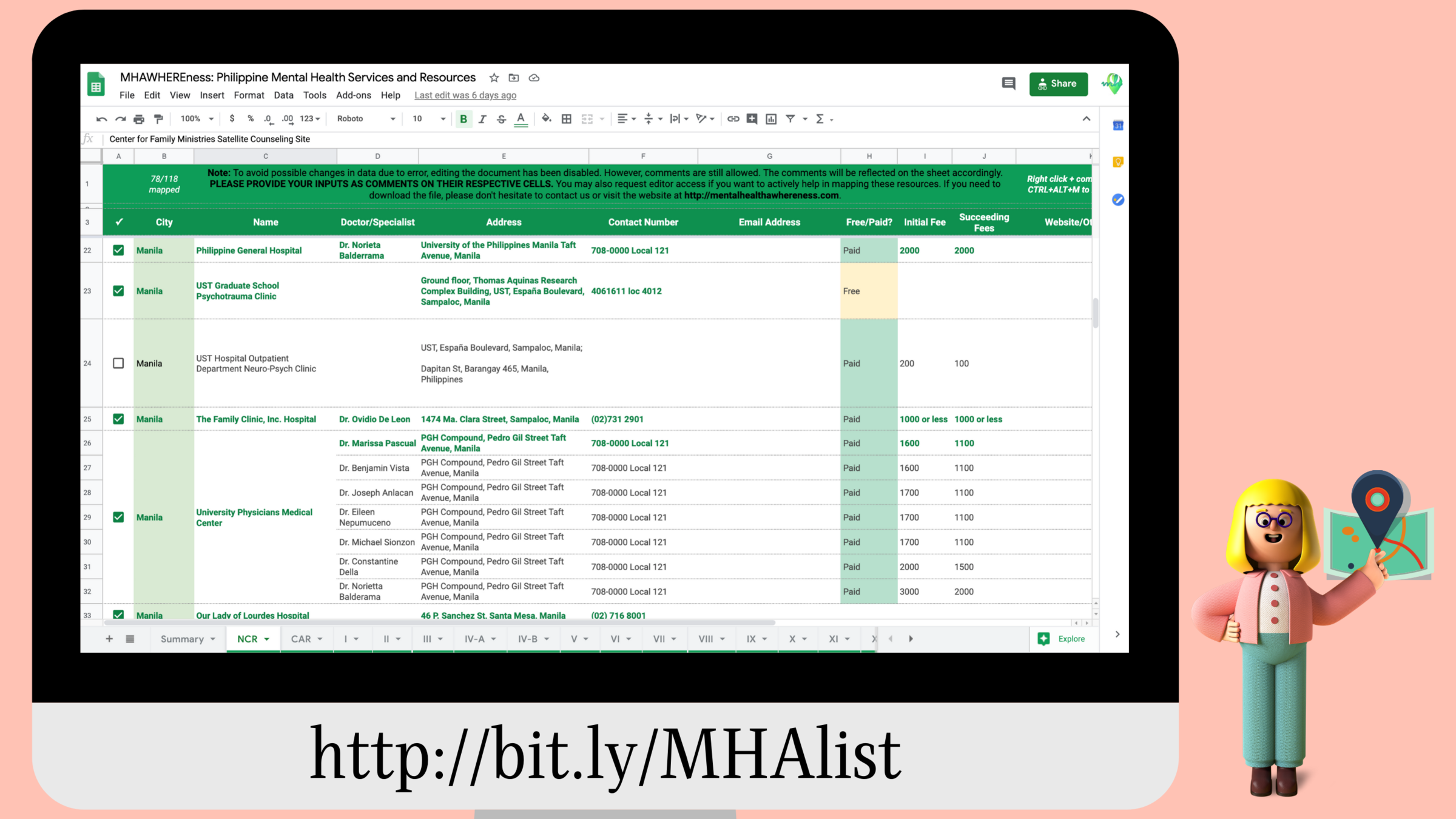The width and height of the screenshot is (1456, 819).
Task: Star this spreadsheet document
Action: pos(494,78)
